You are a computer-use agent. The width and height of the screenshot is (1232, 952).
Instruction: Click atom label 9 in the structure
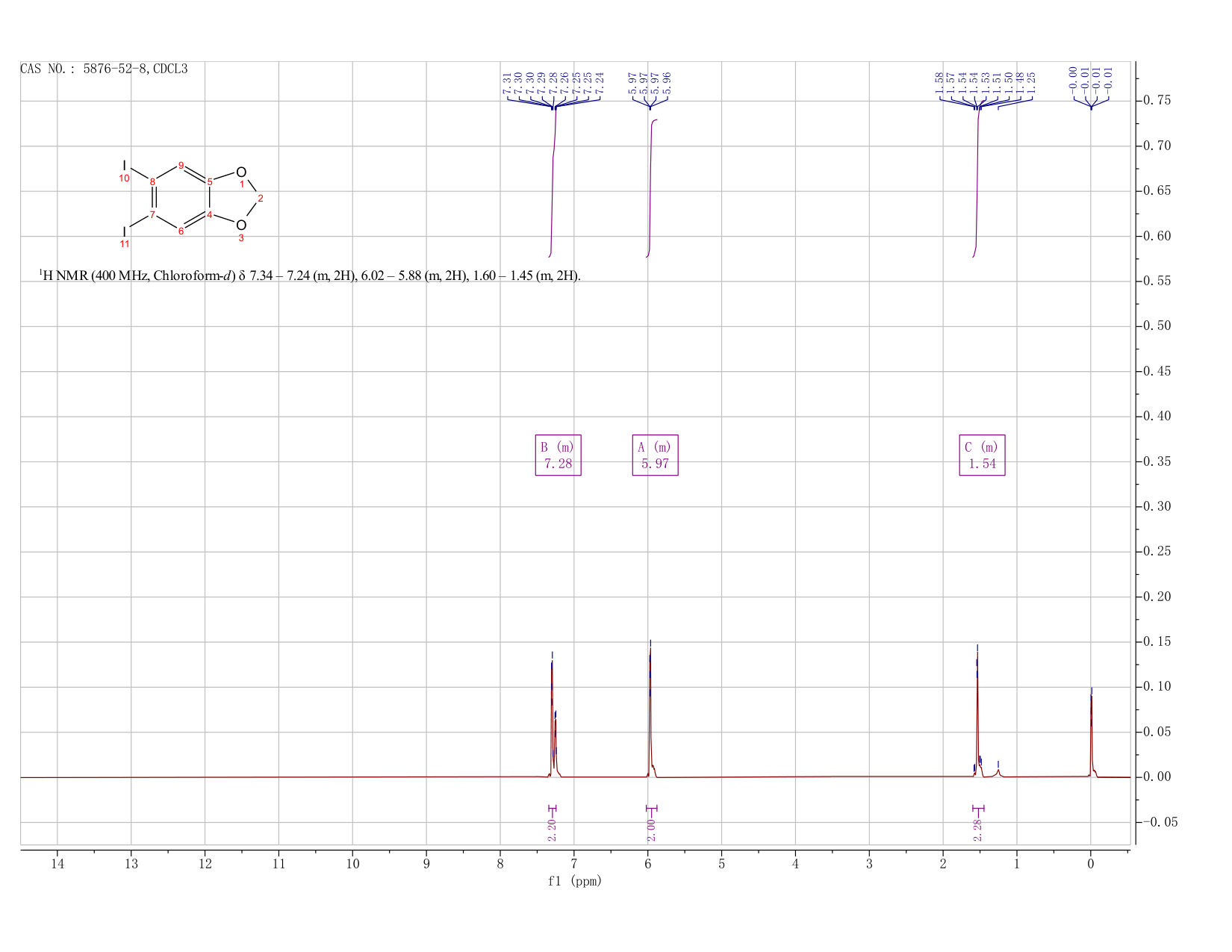[x=181, y=165]
